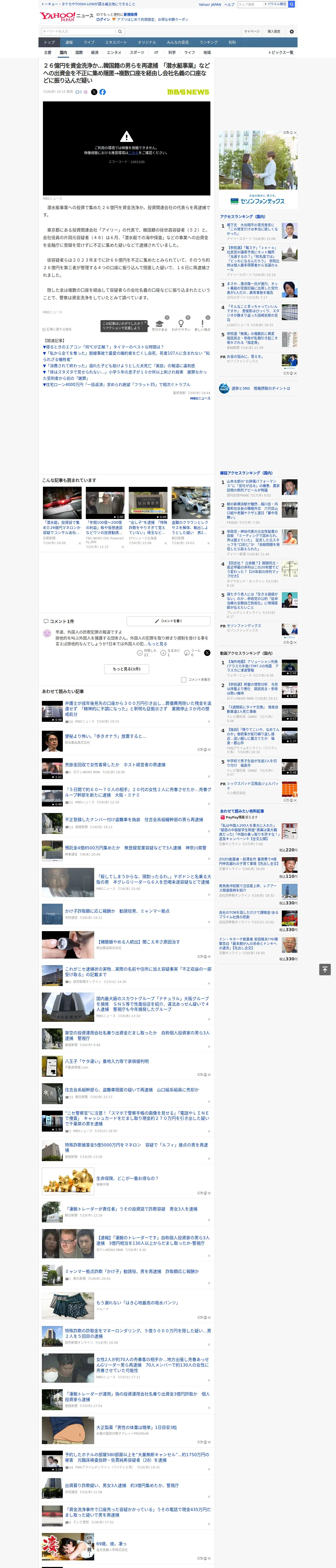
Task: Click the 記事に関する報告 link
Action: (57, 329)
